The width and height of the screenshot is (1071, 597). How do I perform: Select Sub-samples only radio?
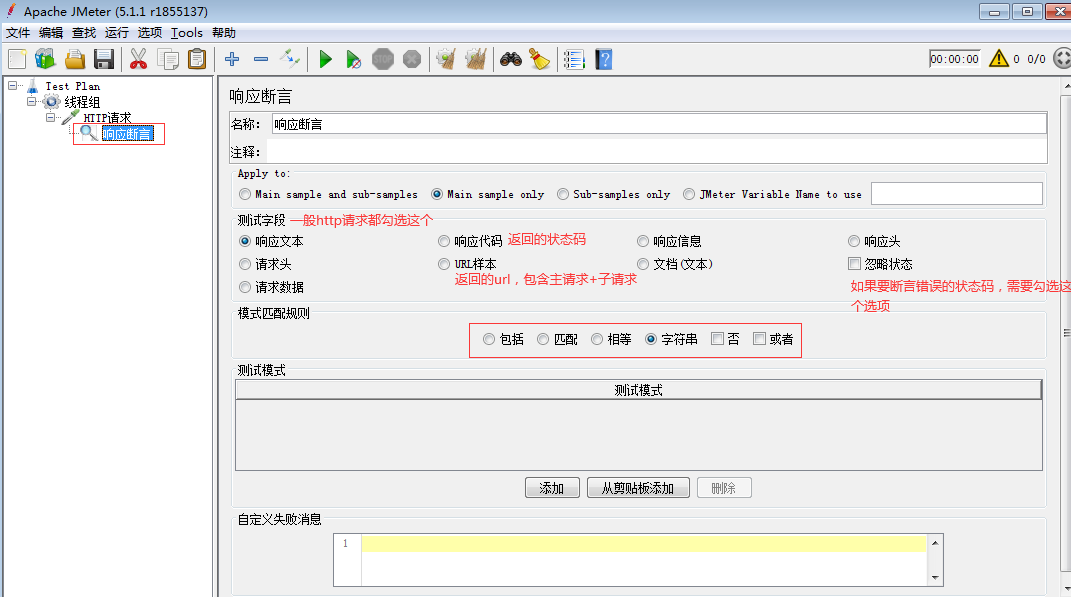563,195
